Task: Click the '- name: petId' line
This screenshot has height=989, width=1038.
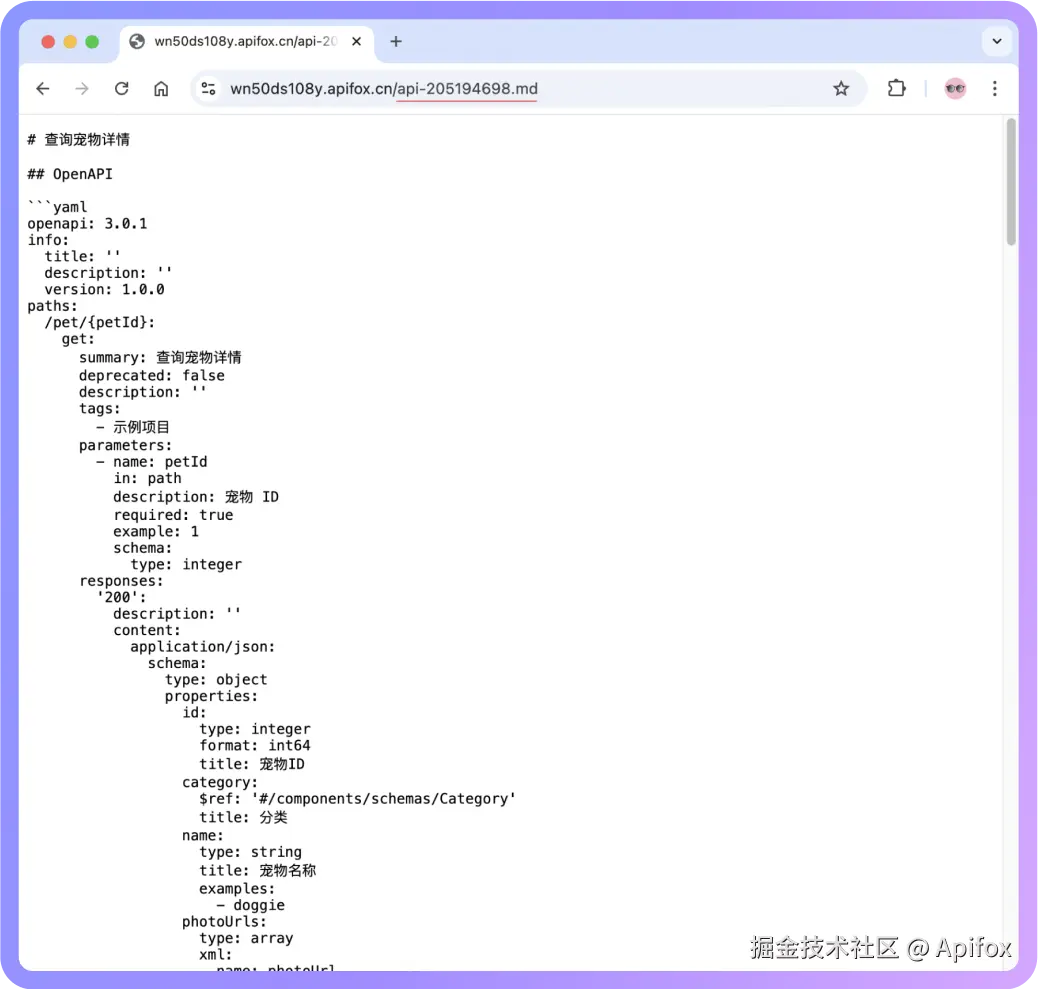Action: (152, 461)
